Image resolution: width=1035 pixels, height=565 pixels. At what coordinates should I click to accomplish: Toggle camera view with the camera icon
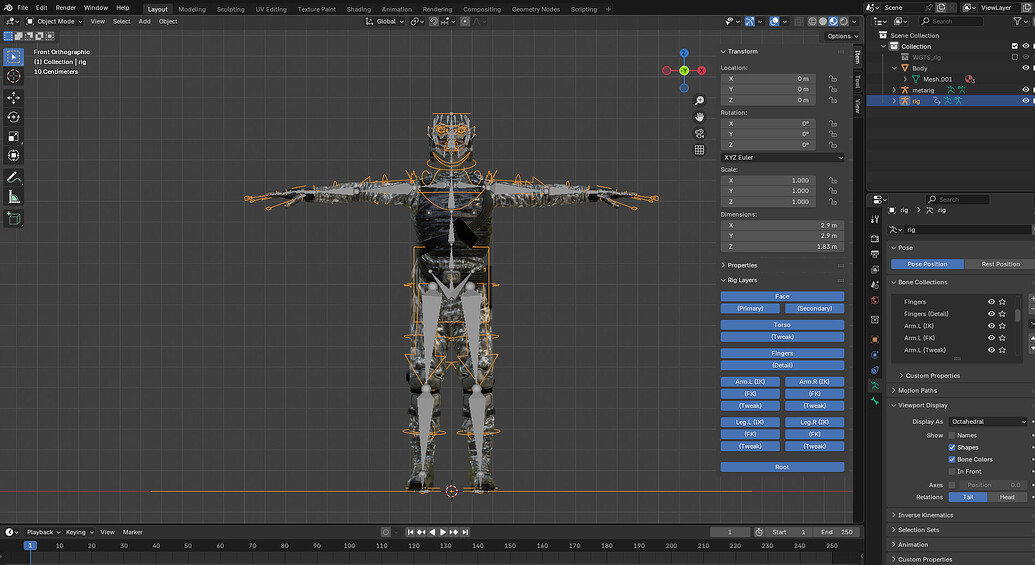(699, 133)
